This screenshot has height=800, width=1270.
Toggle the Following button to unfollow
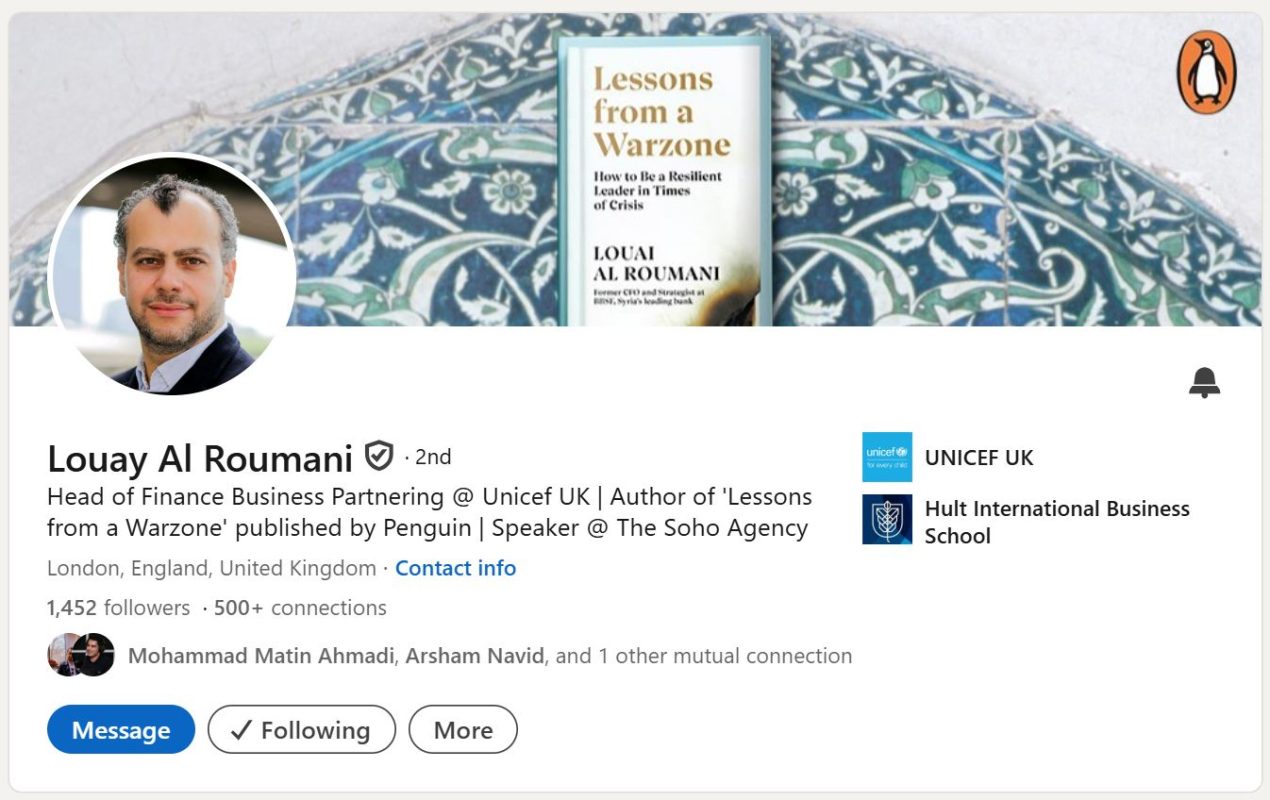point(301,730)
